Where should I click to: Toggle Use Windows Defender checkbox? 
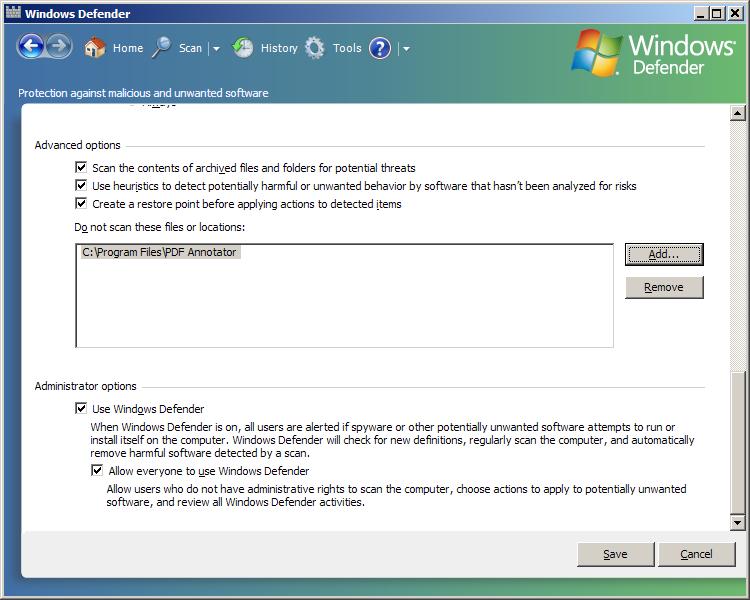tap(81, 408)
